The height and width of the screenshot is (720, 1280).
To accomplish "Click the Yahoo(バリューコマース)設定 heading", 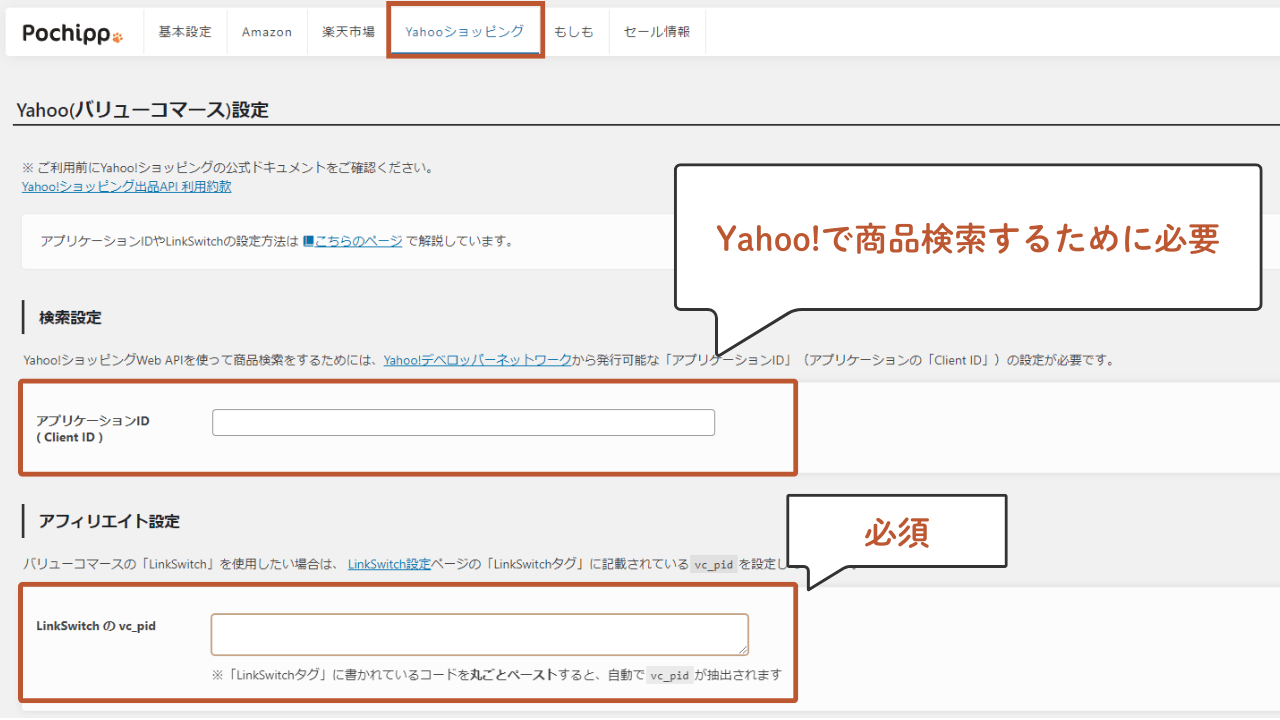I will click(143, 110).
